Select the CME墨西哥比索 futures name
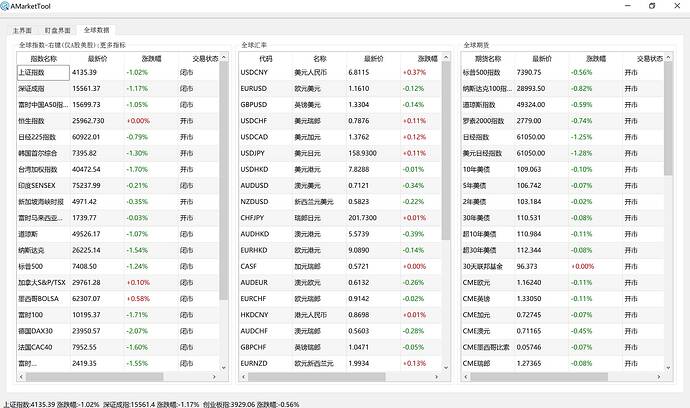Image resolution: width=690 pixels, height=408 pixels. 486,347
